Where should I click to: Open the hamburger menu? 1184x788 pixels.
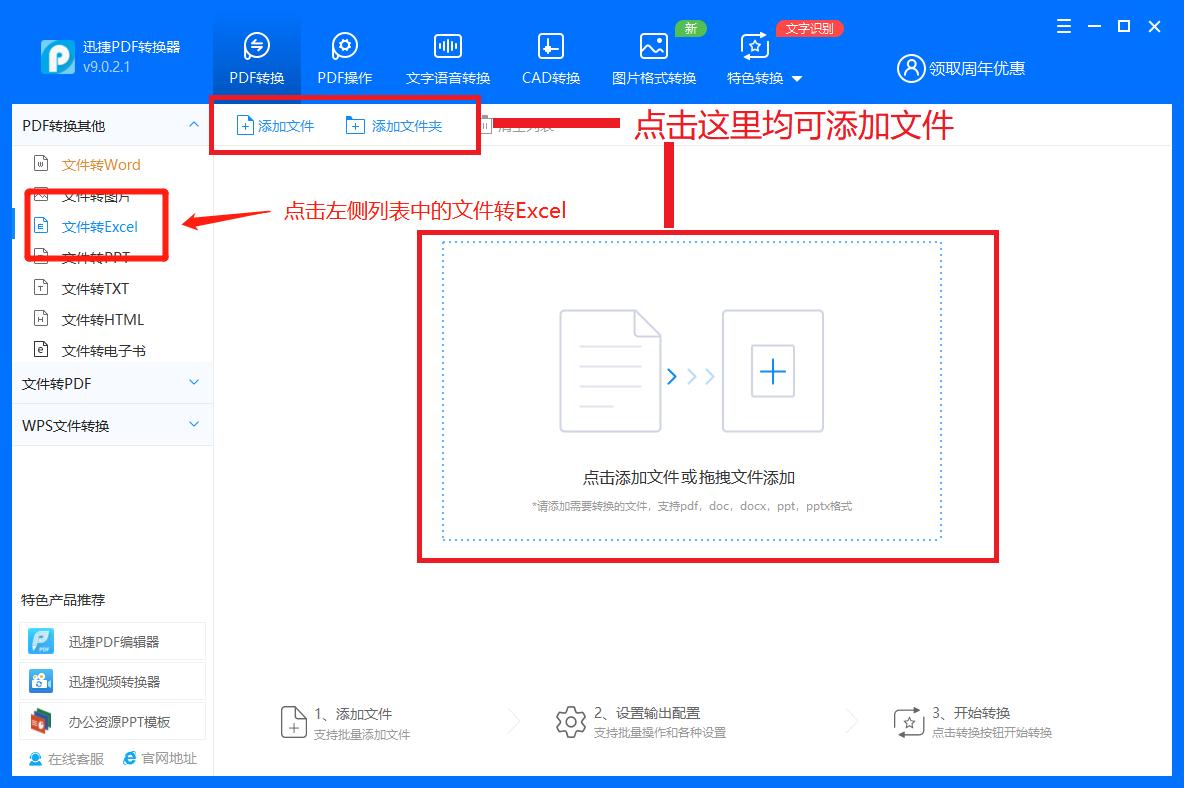pos(1063,27)
